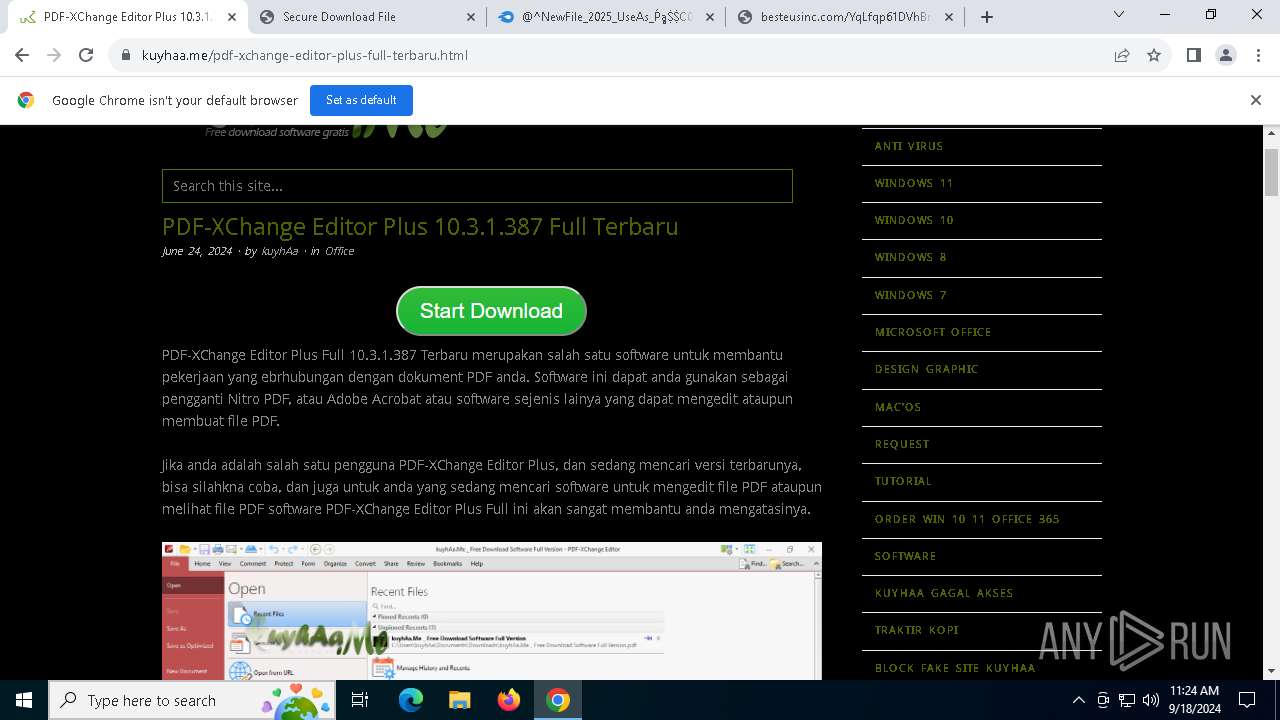This screenshot has height=720, width=1280.
Task: Close the PDF-XChange Editor Plus tab
Action: coord(232,16)
